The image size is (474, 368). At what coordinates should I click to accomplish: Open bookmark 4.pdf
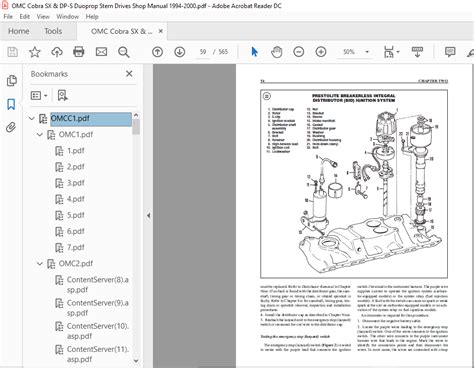[x=76, y=199]
